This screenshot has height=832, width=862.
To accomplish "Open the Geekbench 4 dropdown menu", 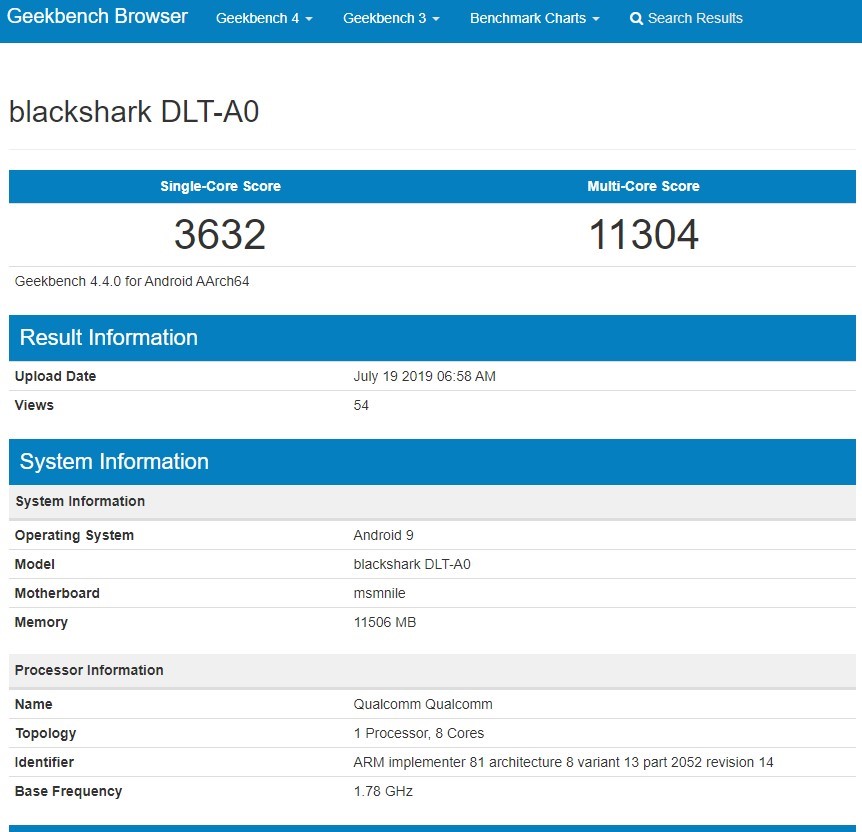I will tap(264, 19).
